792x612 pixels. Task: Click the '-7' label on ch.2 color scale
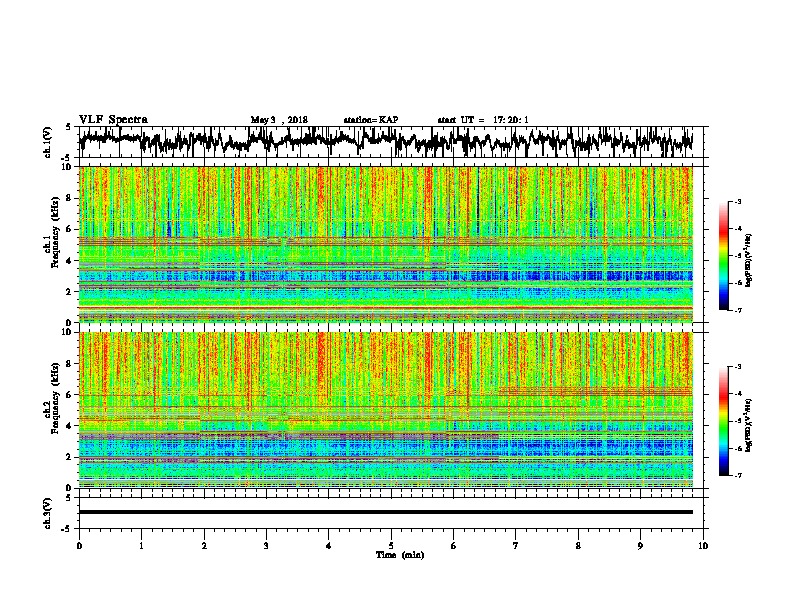pyautogui.click(x=737, y=476)
